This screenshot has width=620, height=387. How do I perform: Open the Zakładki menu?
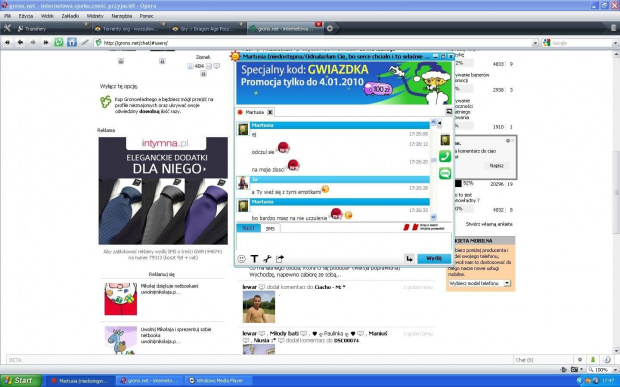point(70,16)
